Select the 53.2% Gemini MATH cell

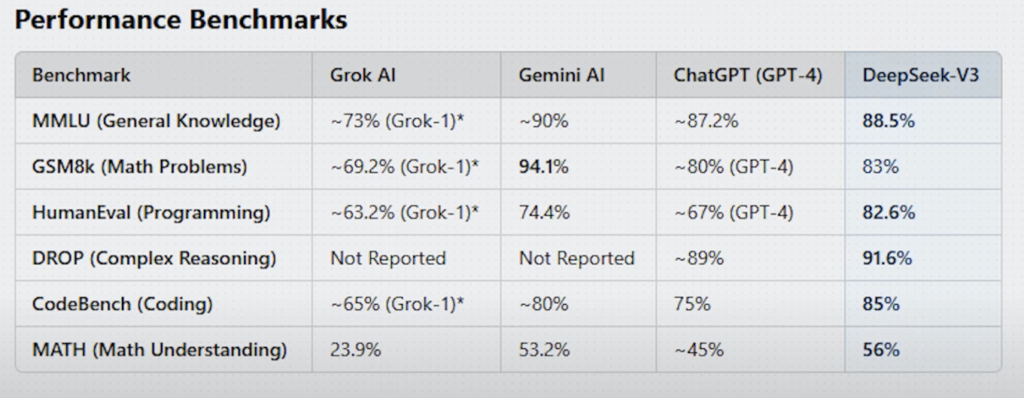pos(544,350)
